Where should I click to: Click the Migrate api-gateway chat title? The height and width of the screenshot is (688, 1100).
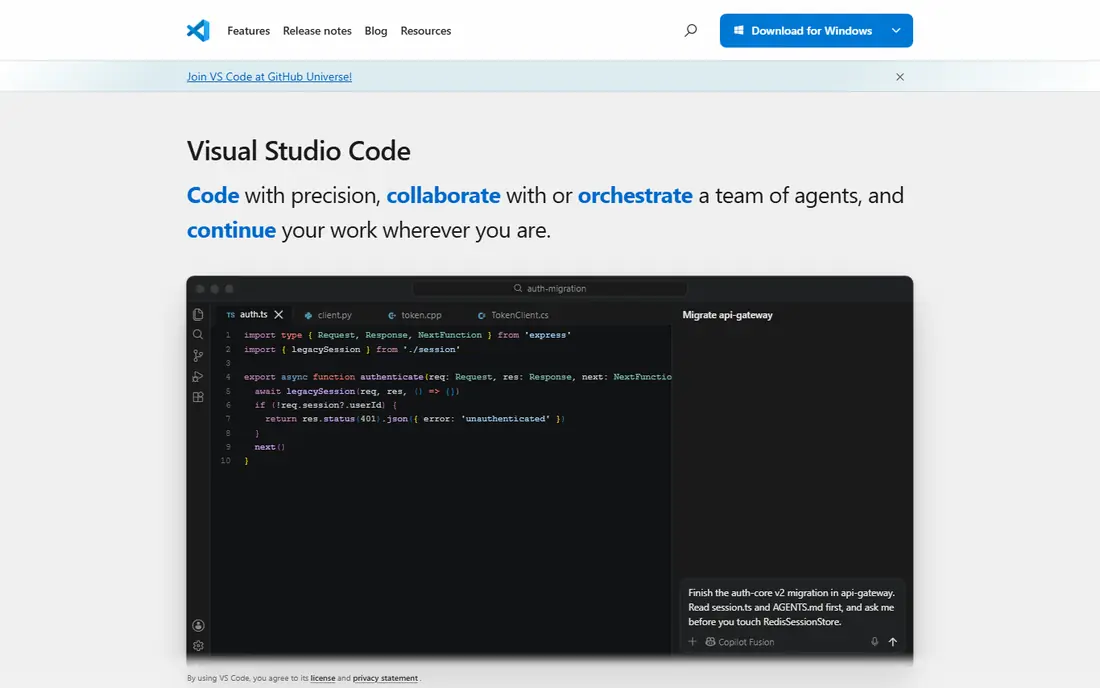pos(727,315)
